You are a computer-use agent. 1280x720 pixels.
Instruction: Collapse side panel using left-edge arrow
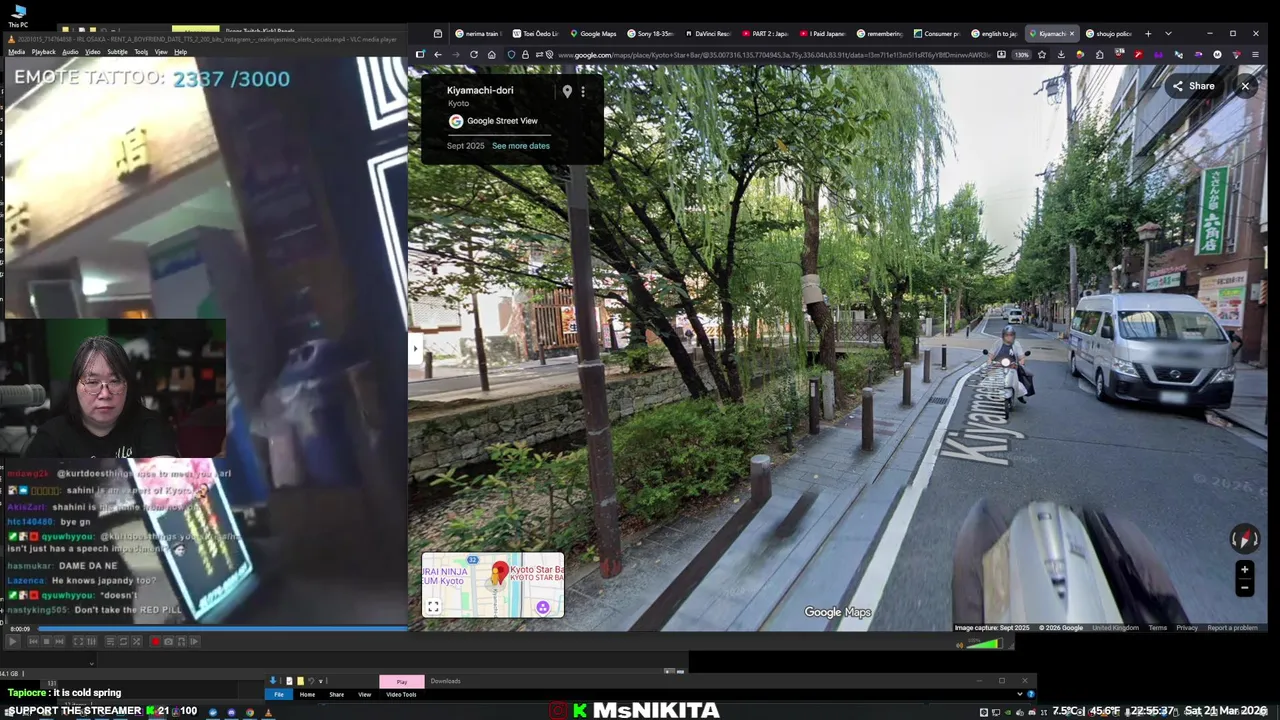[415, 348]
